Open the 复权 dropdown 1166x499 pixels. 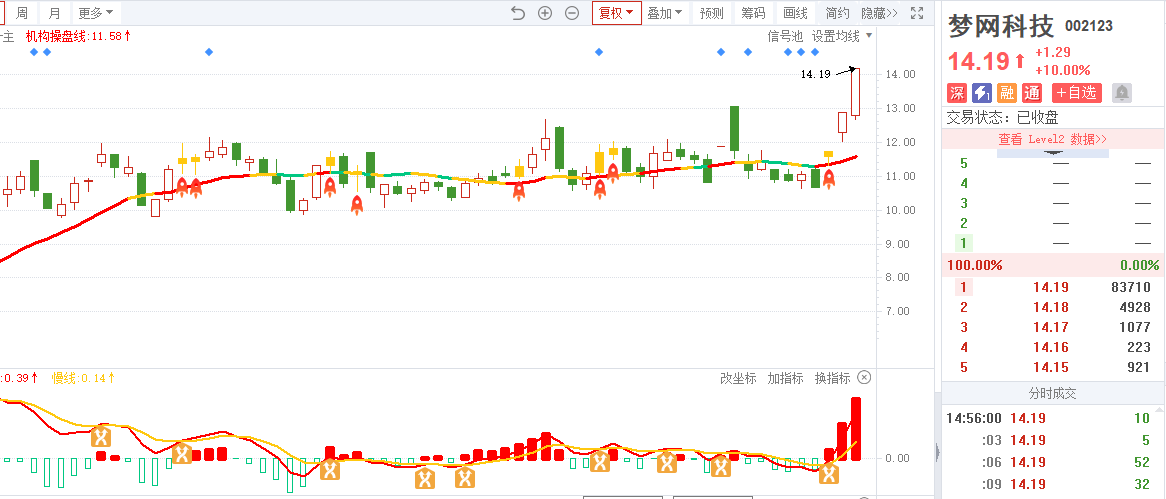616,13
